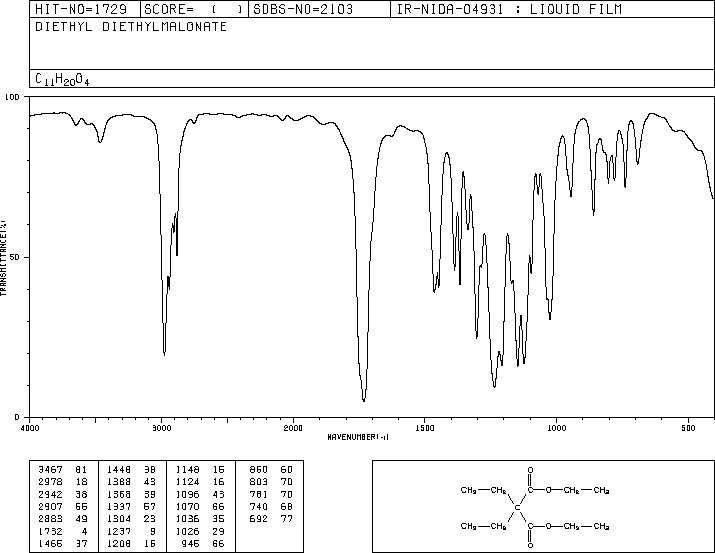
Task: Select peak table entry 1036
Action: [x=187, y=519]
